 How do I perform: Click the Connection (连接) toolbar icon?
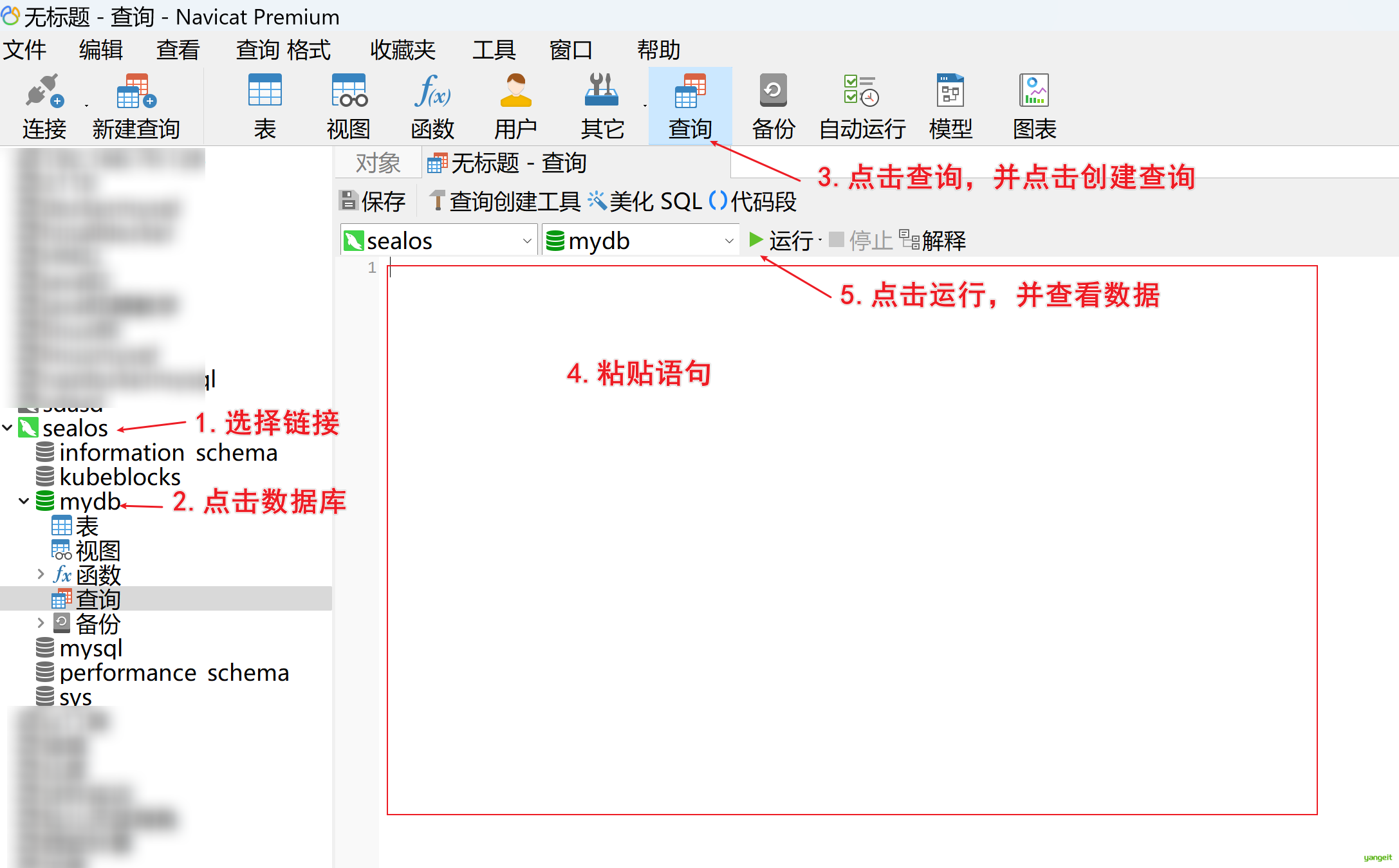tap(44, 106)
